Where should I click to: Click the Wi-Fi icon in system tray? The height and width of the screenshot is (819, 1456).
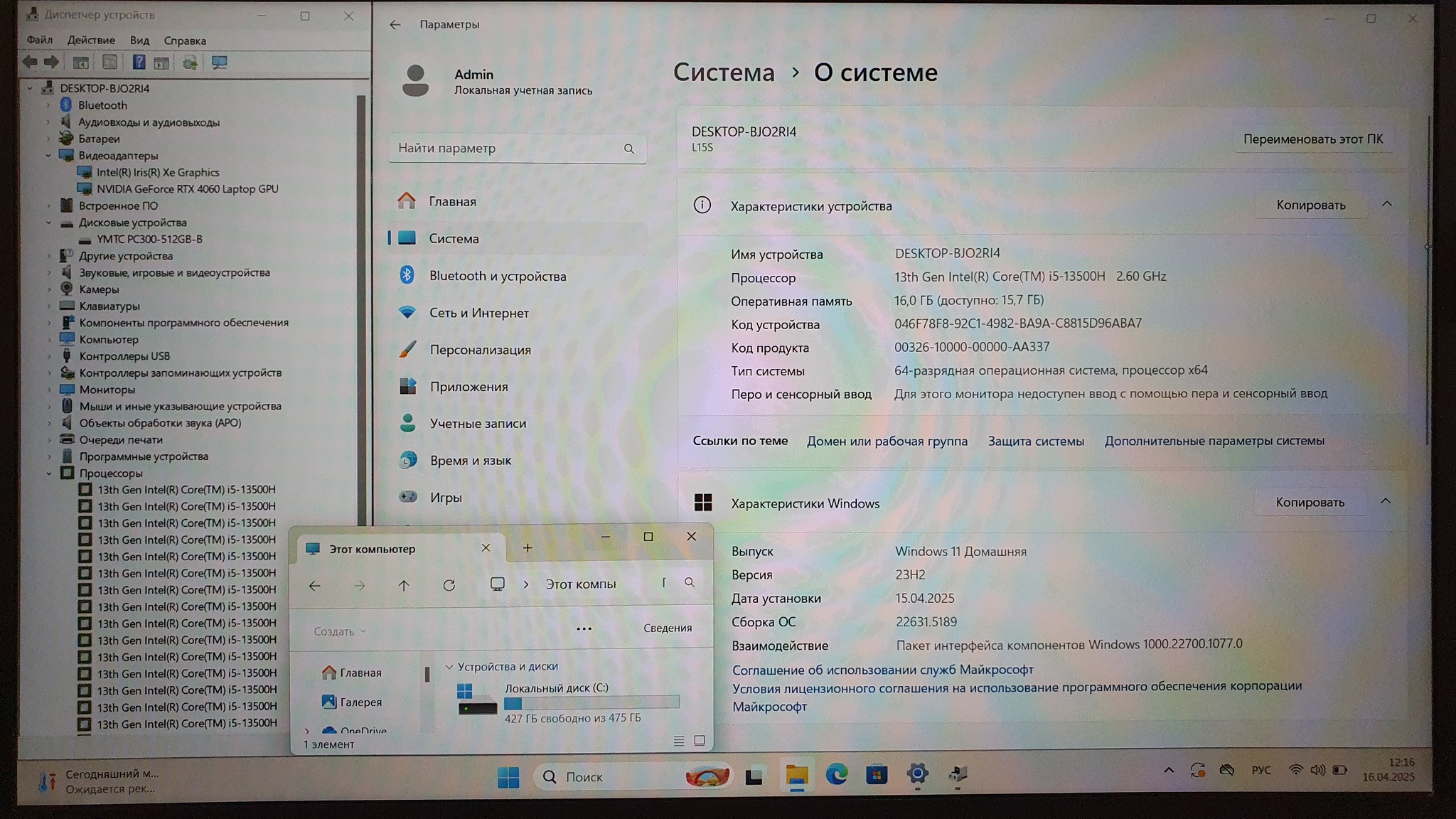(x=1295, y=770)
